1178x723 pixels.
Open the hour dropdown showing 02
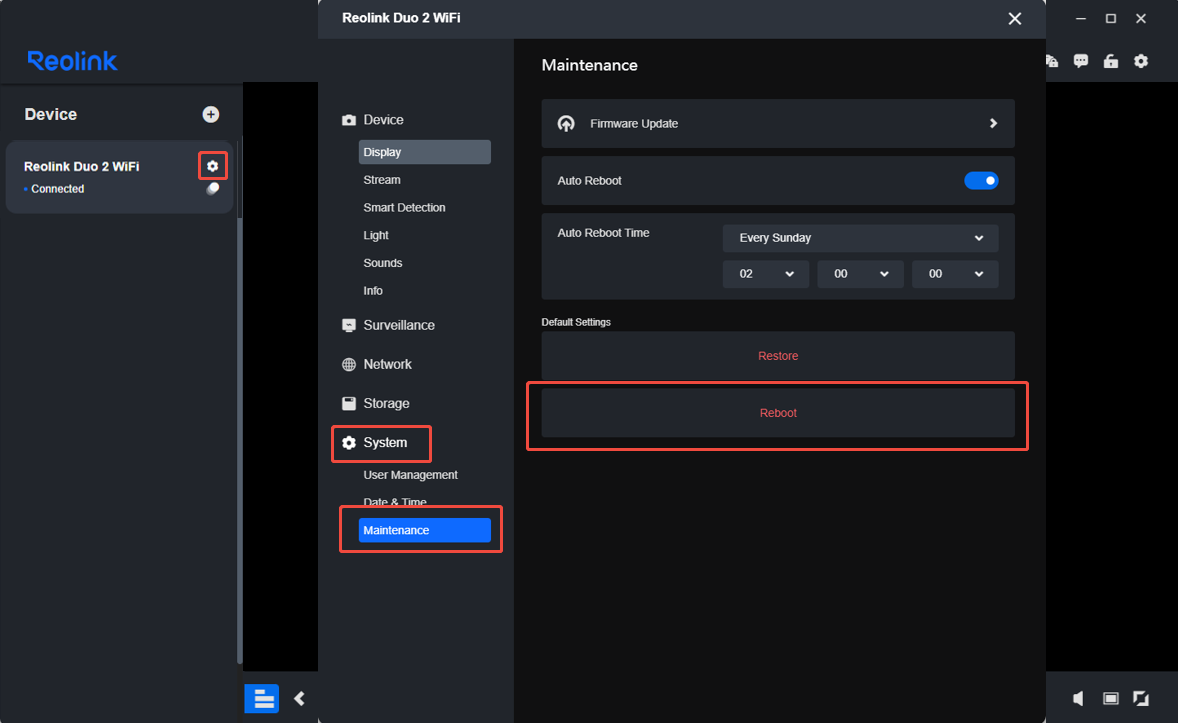pyautogui.click(x=766, y=274)
